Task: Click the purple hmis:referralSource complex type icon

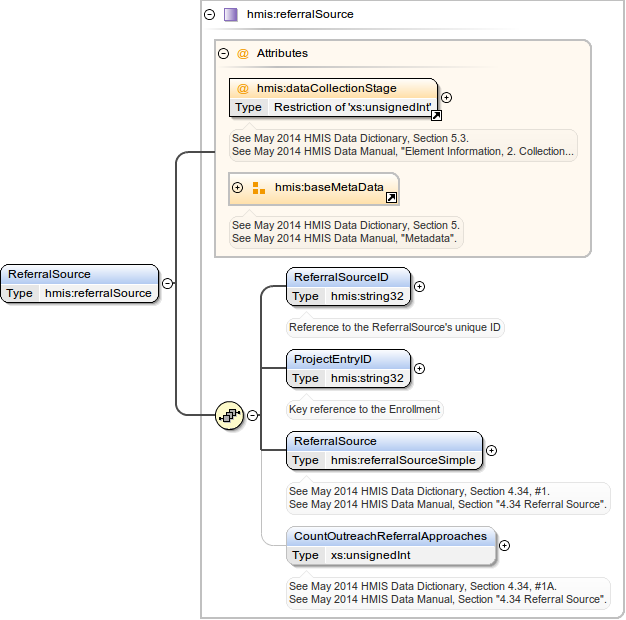Action: tap(231, 15)
